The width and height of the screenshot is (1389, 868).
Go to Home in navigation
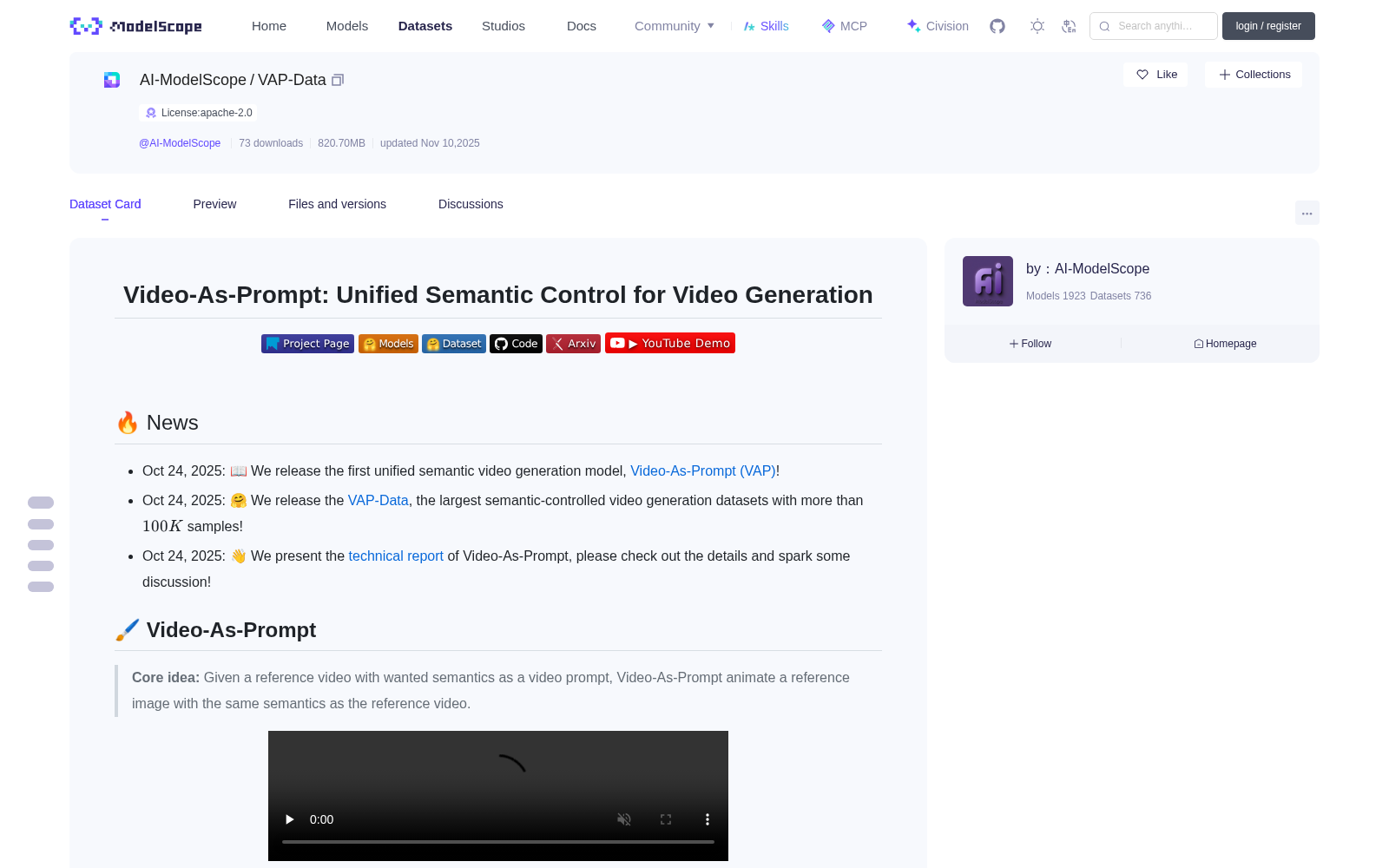(x=269, y=26)
